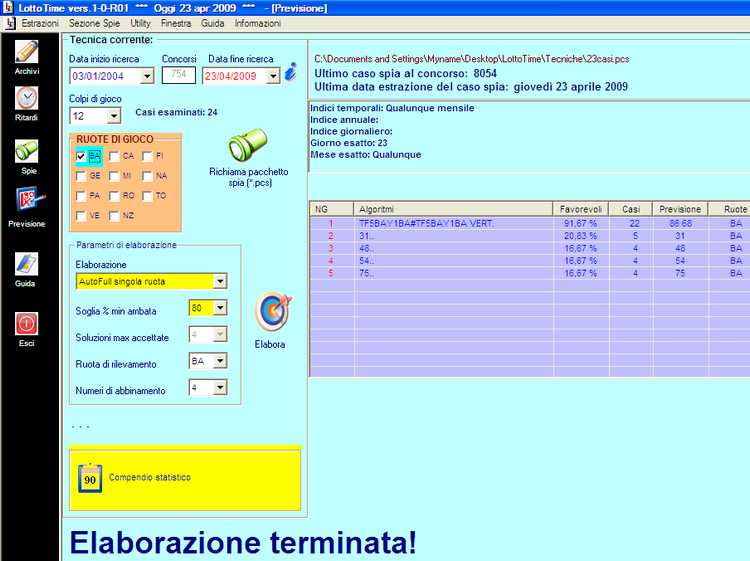Click the 91,67 % favorevoli cell

(x=581, y=223)
